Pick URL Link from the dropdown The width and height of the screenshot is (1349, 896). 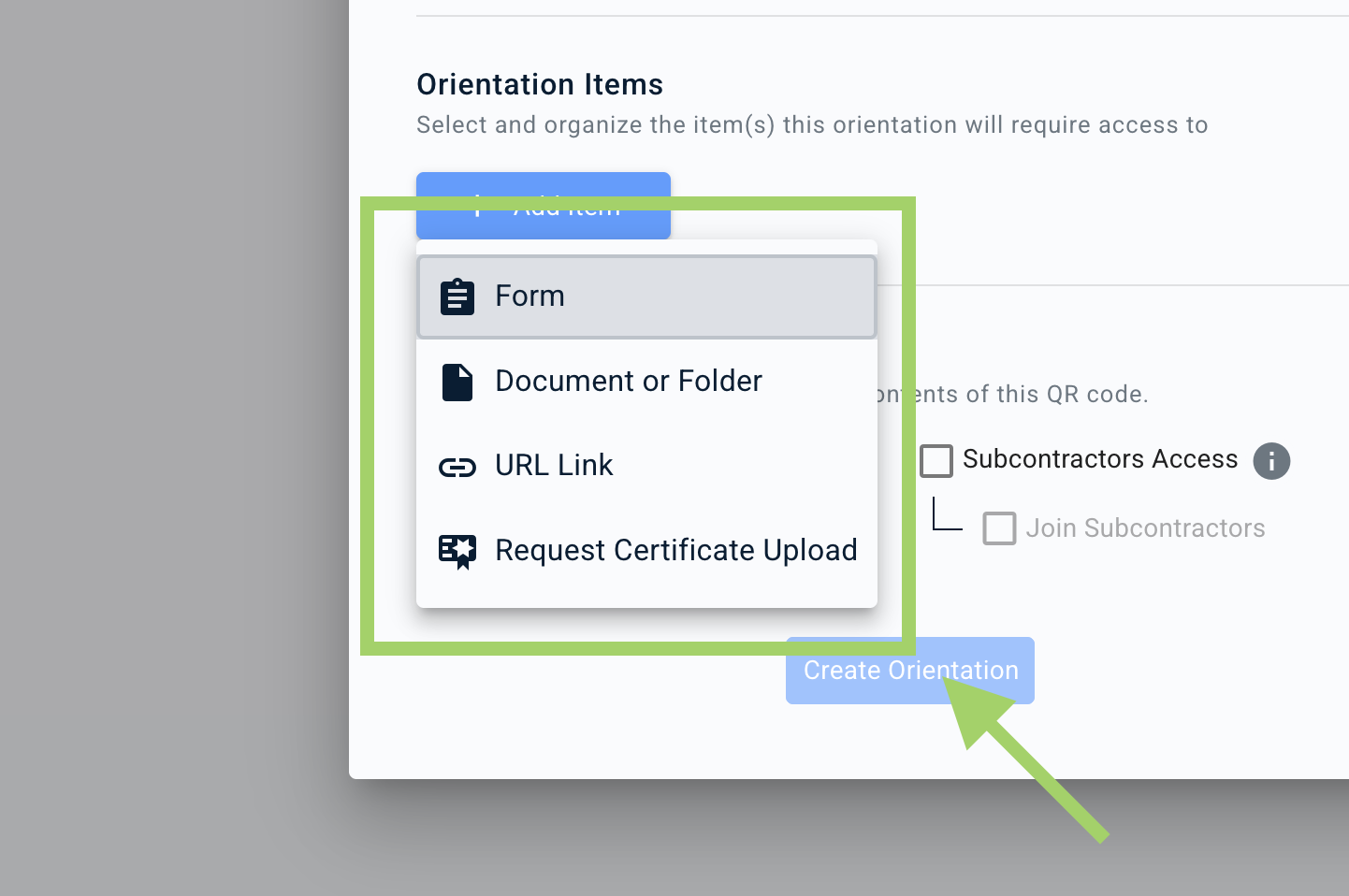pyautogui.click(x=645, y=466)
